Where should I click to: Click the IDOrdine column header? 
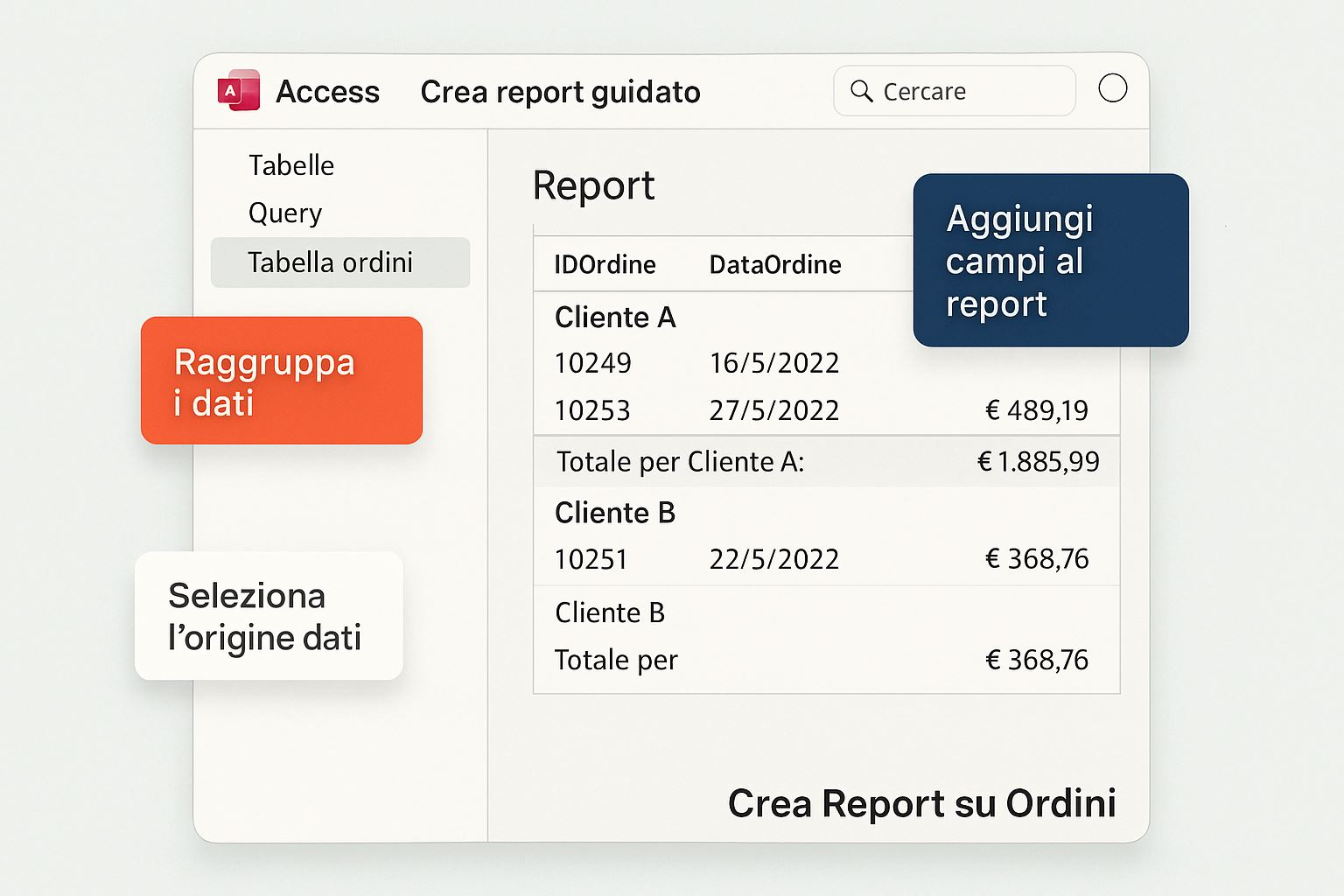(605, 264)
